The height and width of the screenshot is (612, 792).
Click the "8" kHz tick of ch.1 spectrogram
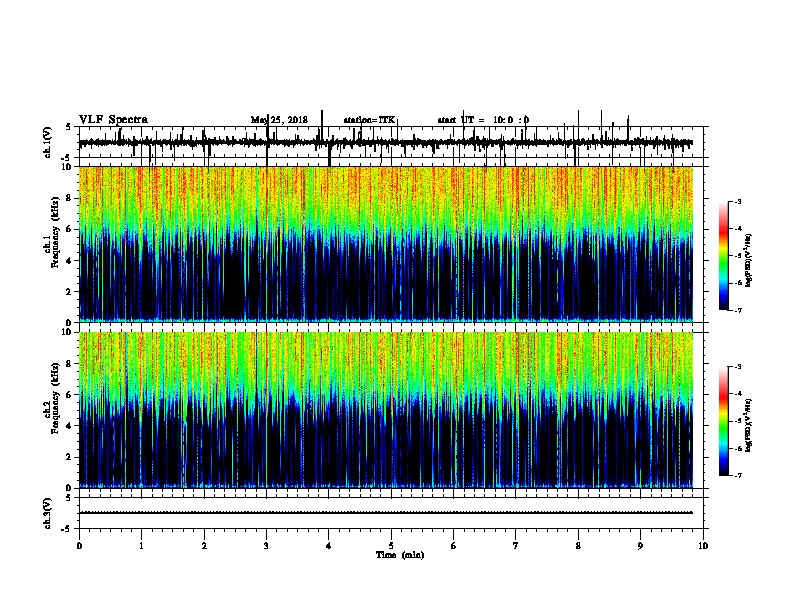tap(70, 198)
